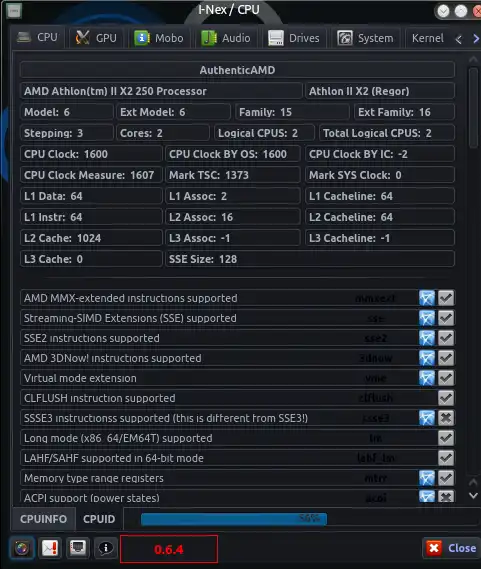Viewport: 481px width, 569px height.
Task: Toggle checkbox for LAHF/SAHF supported in 64-bit mode
Action: point(446,458)
